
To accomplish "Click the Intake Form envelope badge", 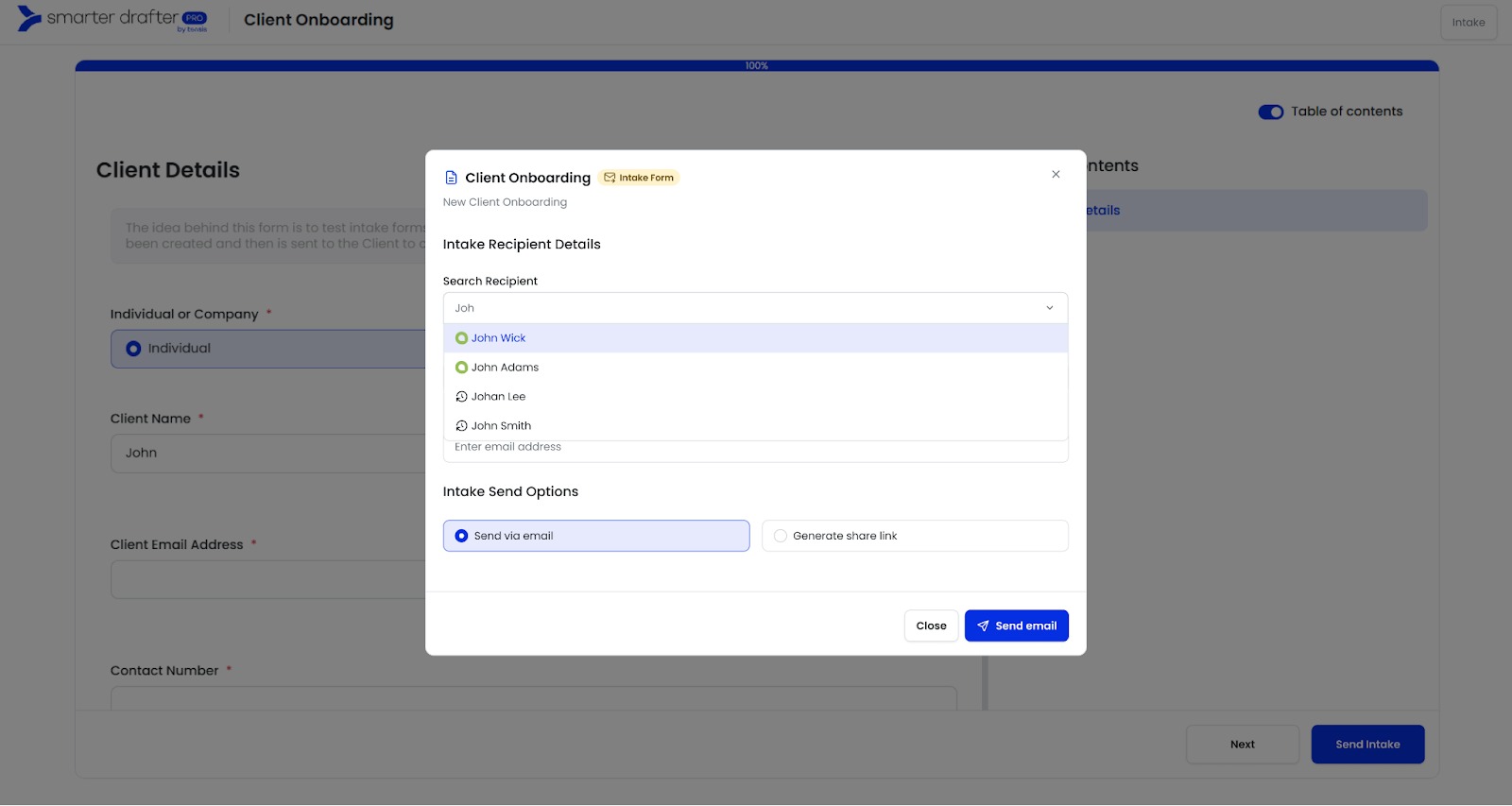I will click(x=639, y=178).
